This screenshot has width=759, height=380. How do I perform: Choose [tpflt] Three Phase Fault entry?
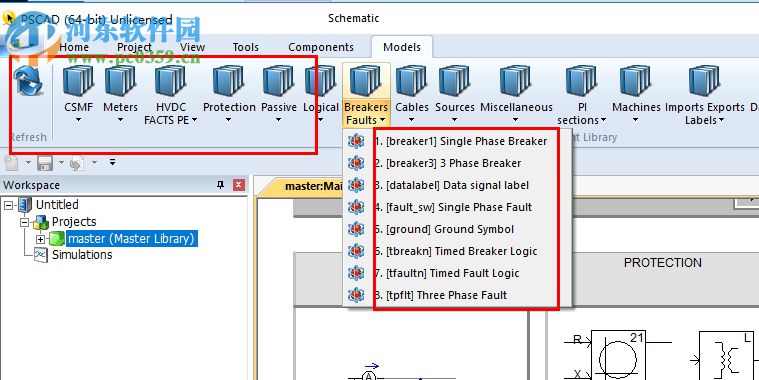(457, 295)
